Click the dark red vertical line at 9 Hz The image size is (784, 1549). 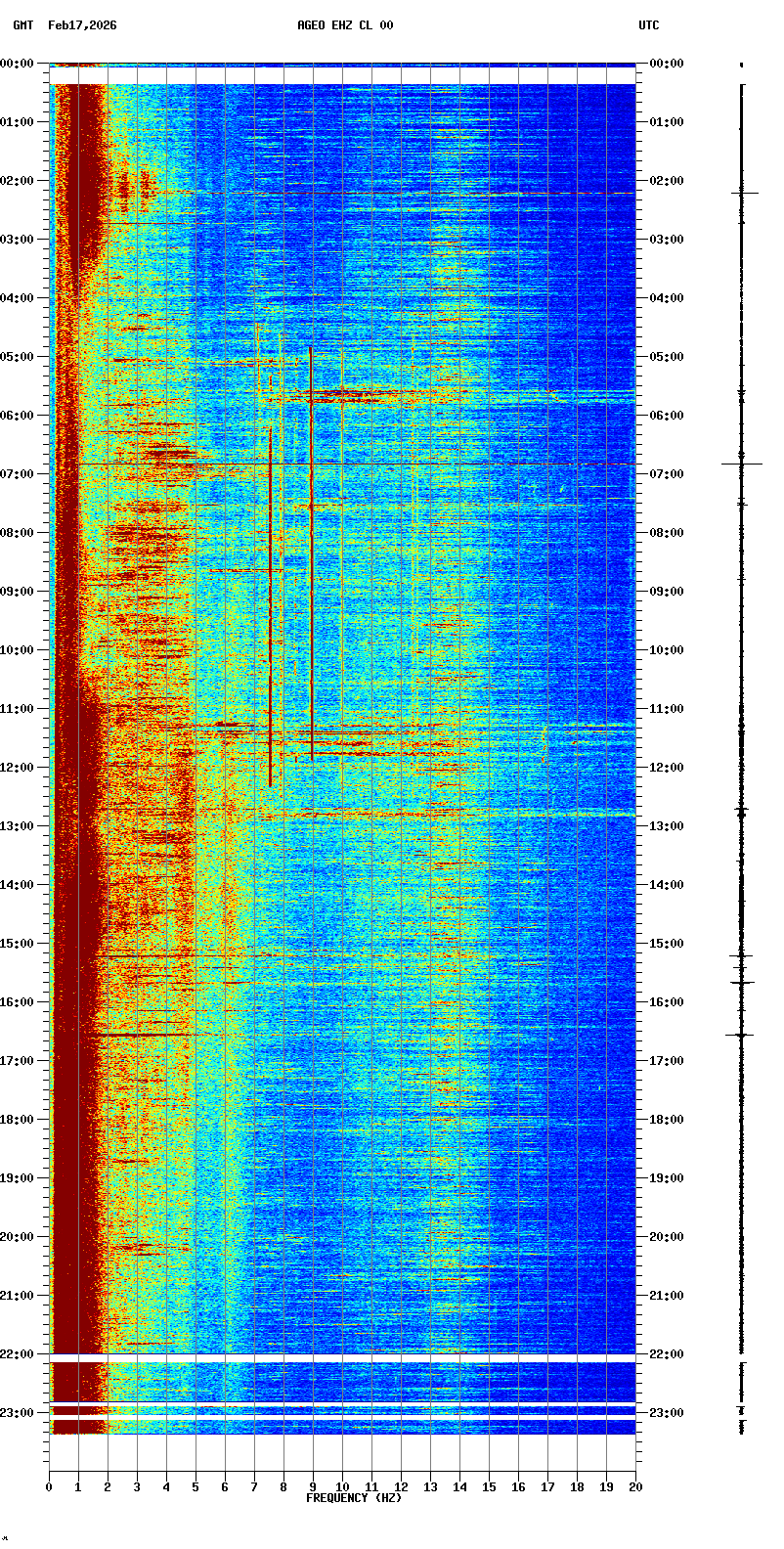[x=312, y=557]
